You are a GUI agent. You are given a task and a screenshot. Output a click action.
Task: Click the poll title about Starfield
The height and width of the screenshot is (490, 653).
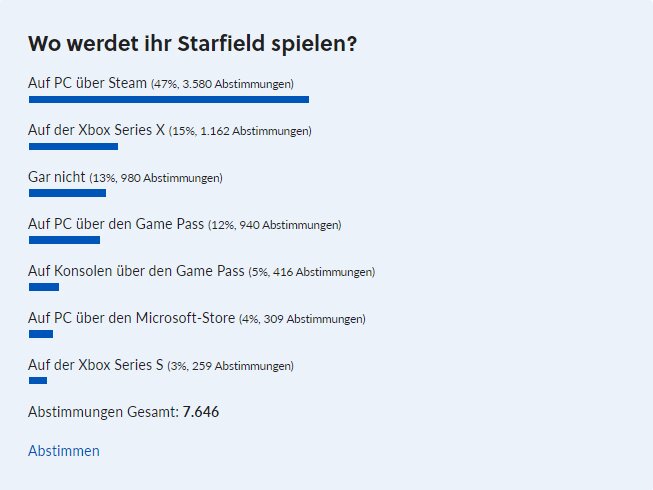click(x=194, y=44)
